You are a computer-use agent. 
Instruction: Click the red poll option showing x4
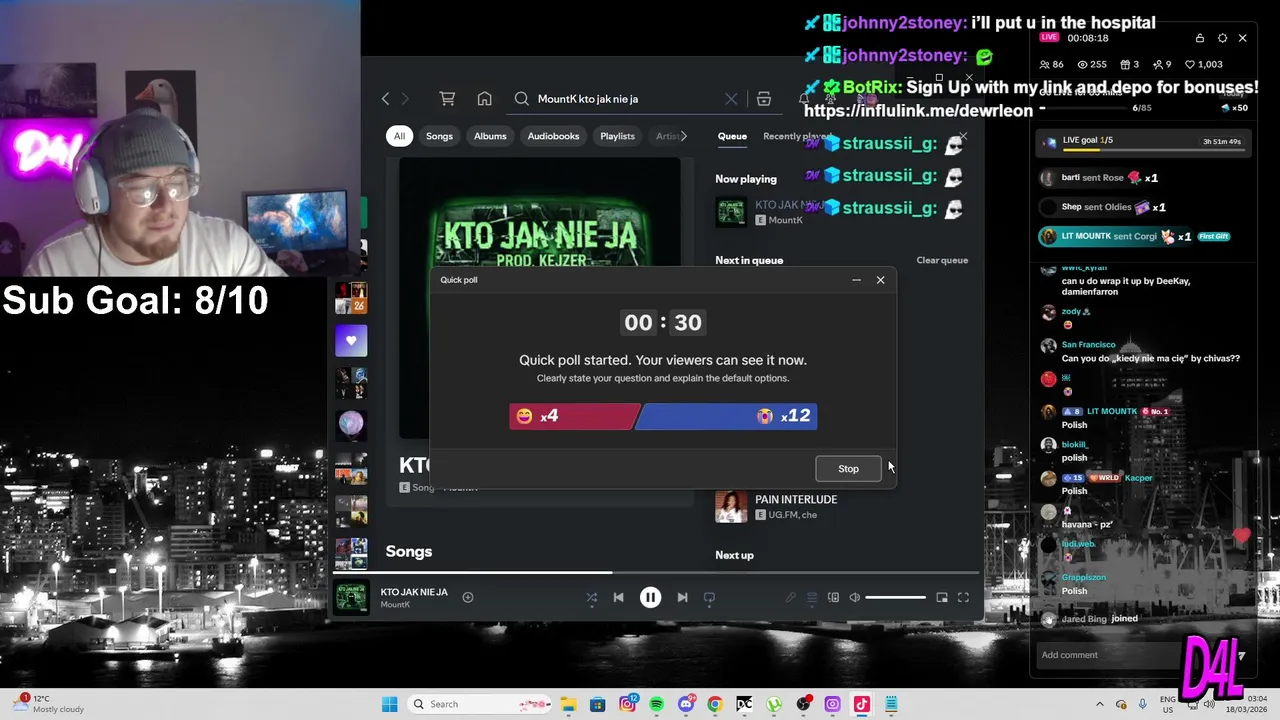pos(573,416)
